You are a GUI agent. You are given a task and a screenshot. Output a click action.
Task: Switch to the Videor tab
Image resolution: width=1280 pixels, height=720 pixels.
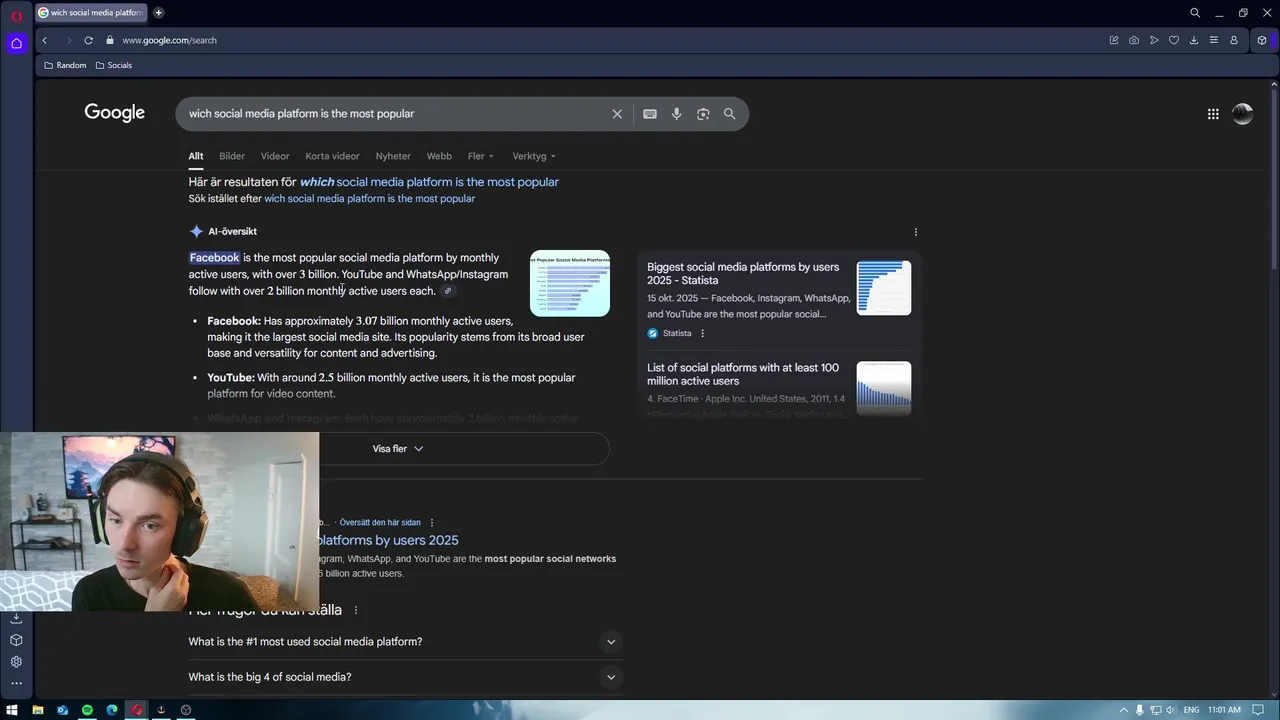coord(275,156)
